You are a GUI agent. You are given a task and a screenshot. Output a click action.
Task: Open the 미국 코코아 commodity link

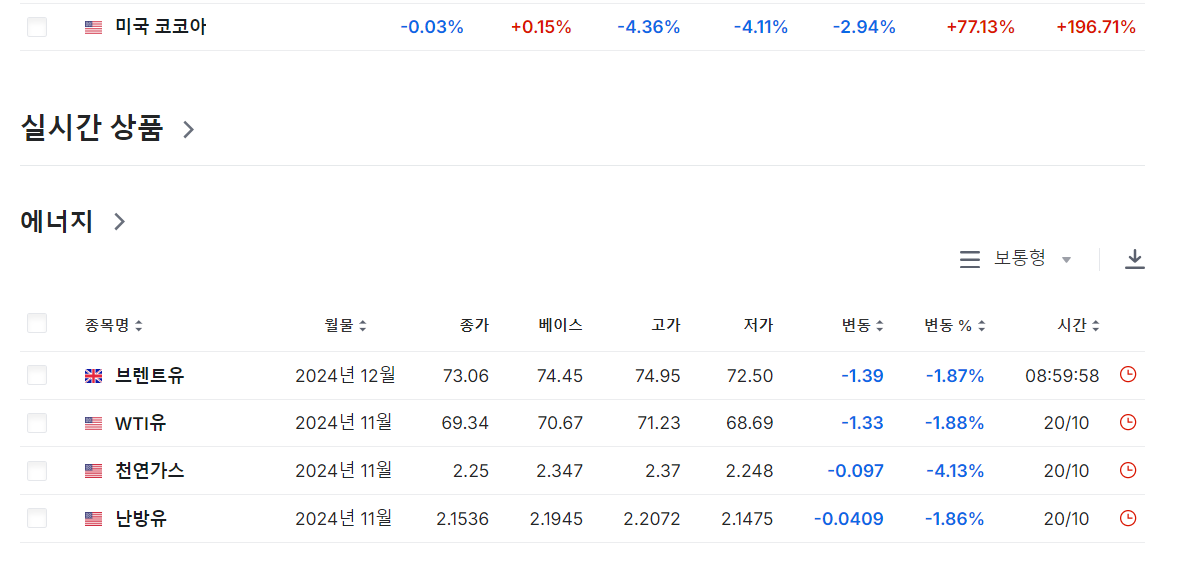pyautogui.click(x=161, y=27)
